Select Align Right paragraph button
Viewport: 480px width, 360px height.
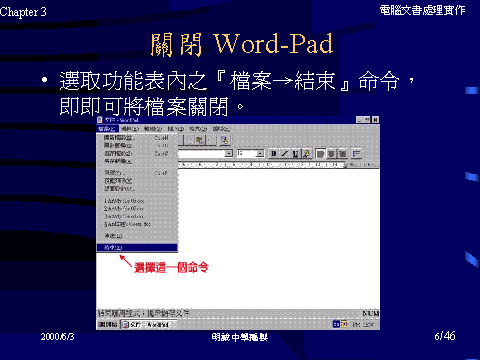(x=342, y=154)
